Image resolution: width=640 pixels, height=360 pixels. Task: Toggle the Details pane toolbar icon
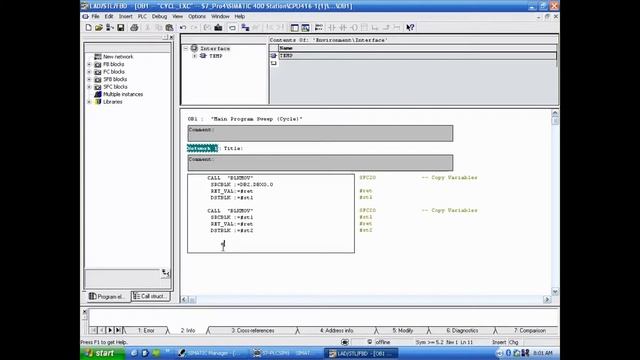(305, 27)
